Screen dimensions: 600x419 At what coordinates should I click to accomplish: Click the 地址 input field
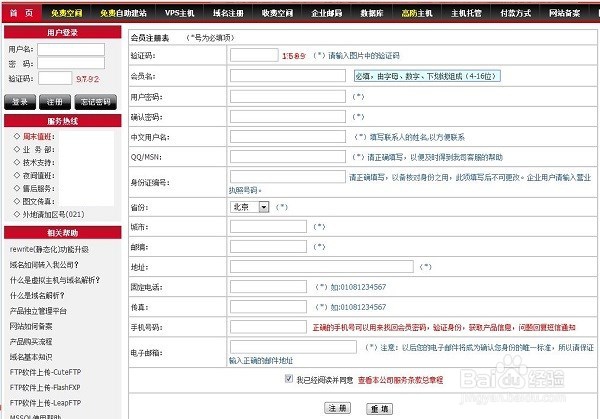coord(321,267)
